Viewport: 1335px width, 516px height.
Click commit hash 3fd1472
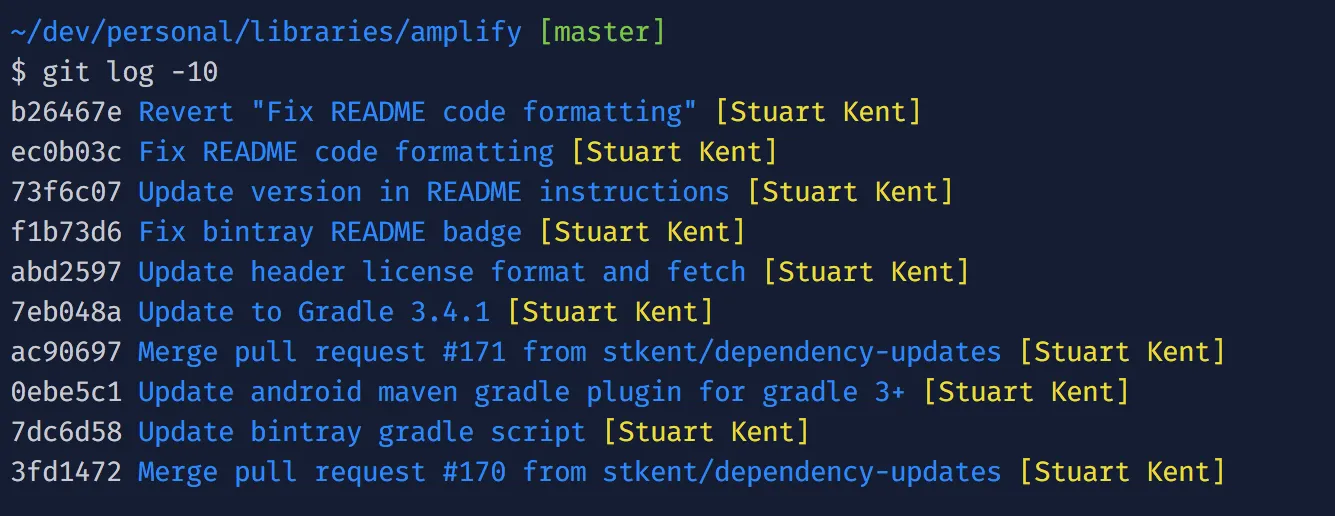tap(66, 472)
